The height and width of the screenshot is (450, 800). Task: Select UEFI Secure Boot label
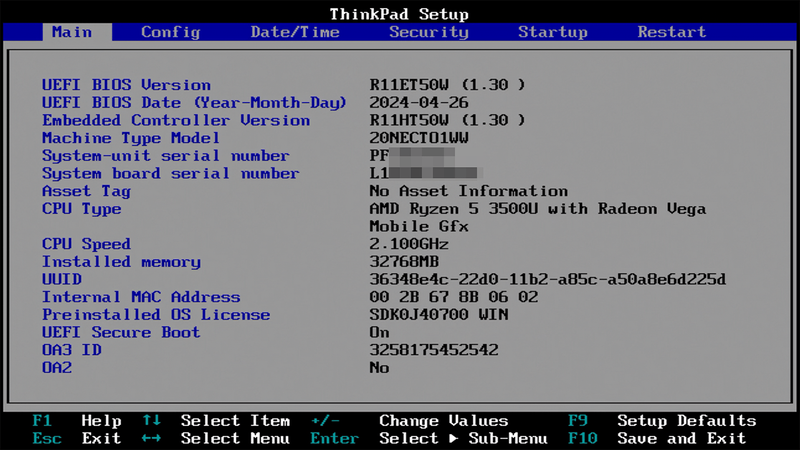tap(121, 333)
